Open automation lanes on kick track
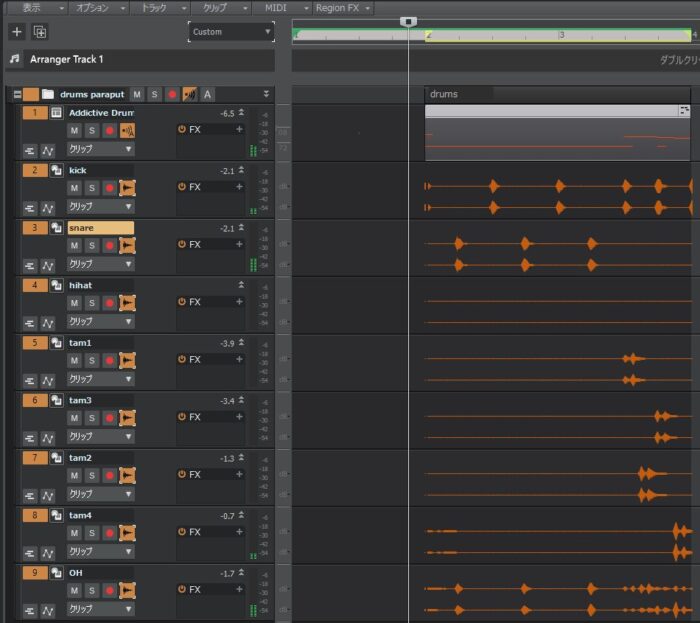This screenshot has width=700, height=623. [48, 208]
